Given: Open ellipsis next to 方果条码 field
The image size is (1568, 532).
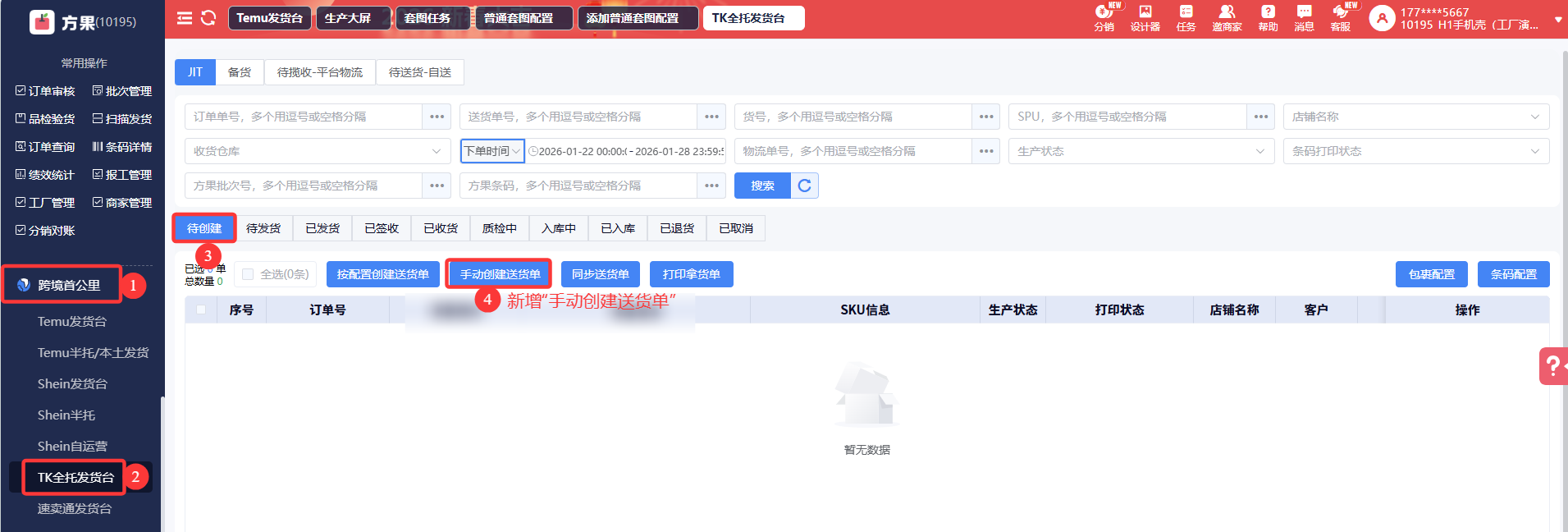Looking at the screenshot, I should (712, 186).
